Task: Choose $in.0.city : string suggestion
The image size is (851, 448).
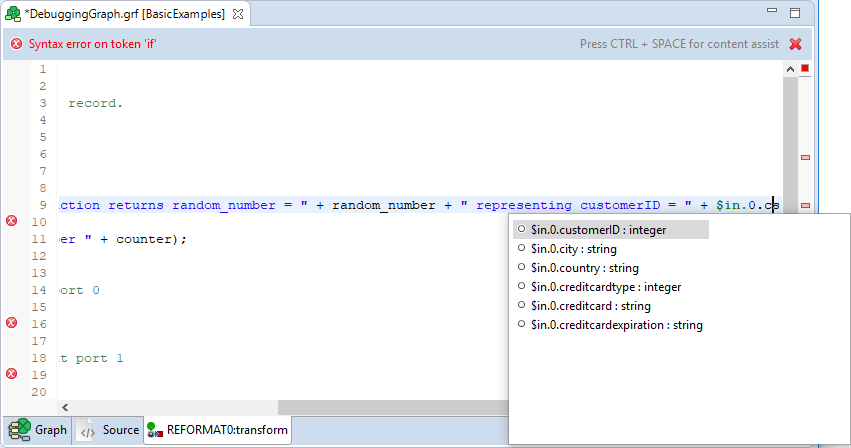Action: pos(573,249)
